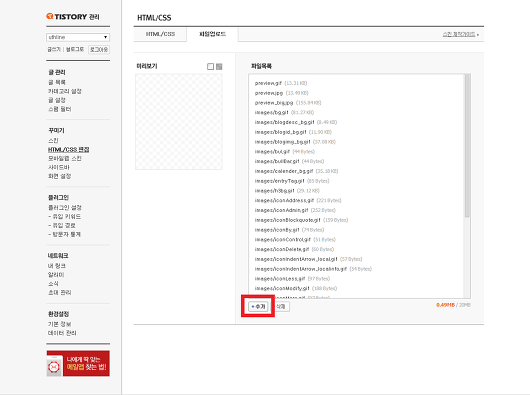Open 모바일웹 스킨 in sidebar
The width and height of the screenshot is (530, 395).
point(65,158)
